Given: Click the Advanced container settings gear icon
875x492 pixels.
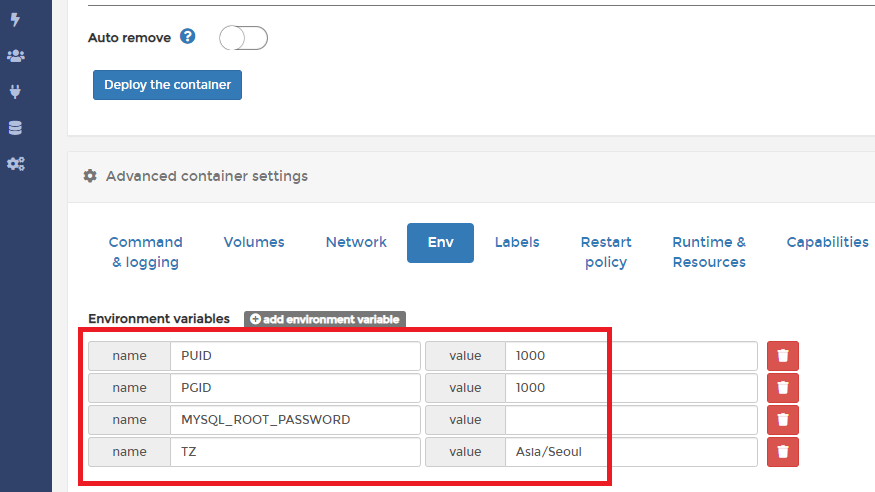Looking at the screenshot, I should pyautogui.click(x=90, y=176).
